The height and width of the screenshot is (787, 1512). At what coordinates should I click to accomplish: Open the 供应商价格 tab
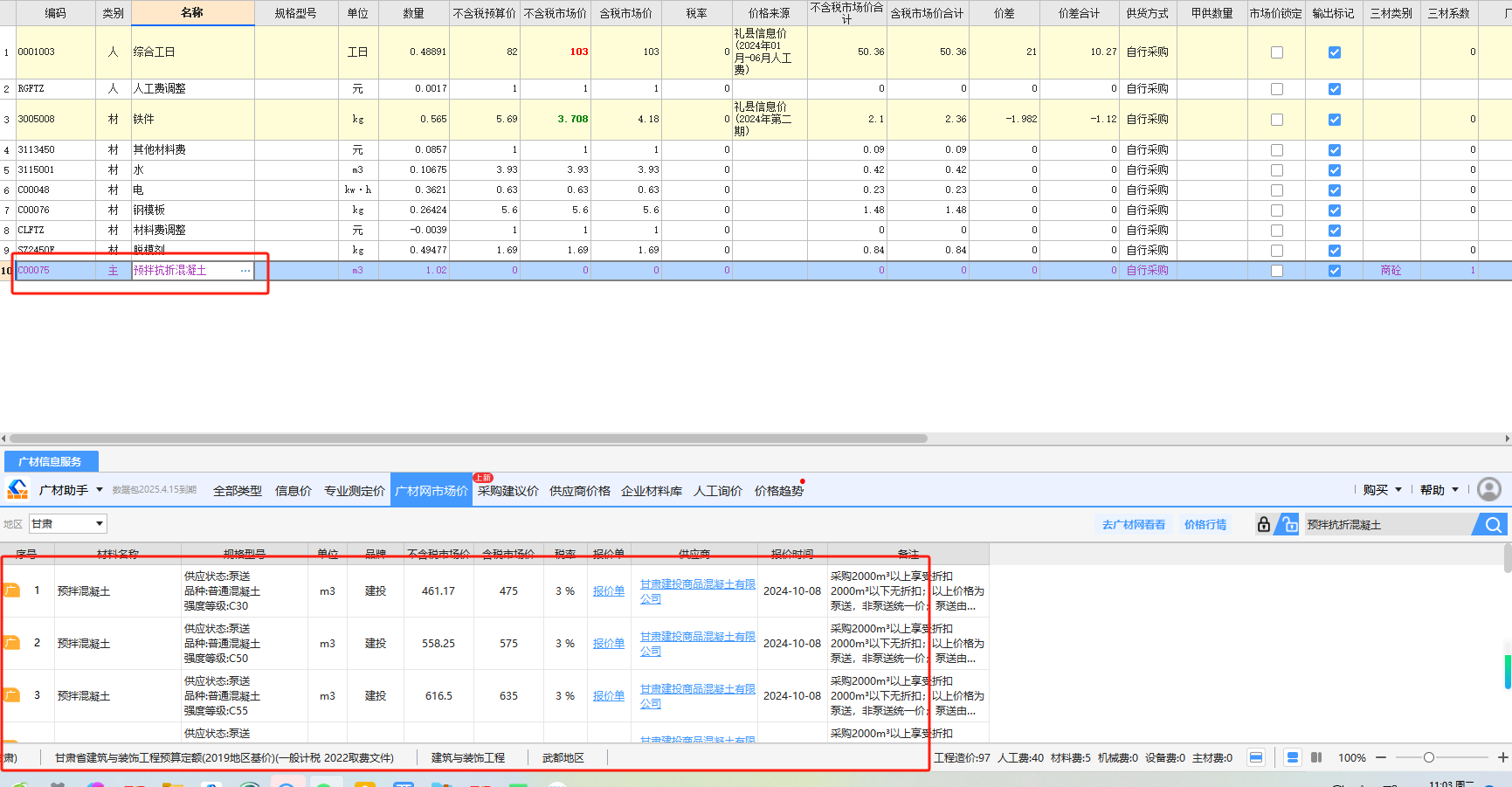tap(580, 491)
